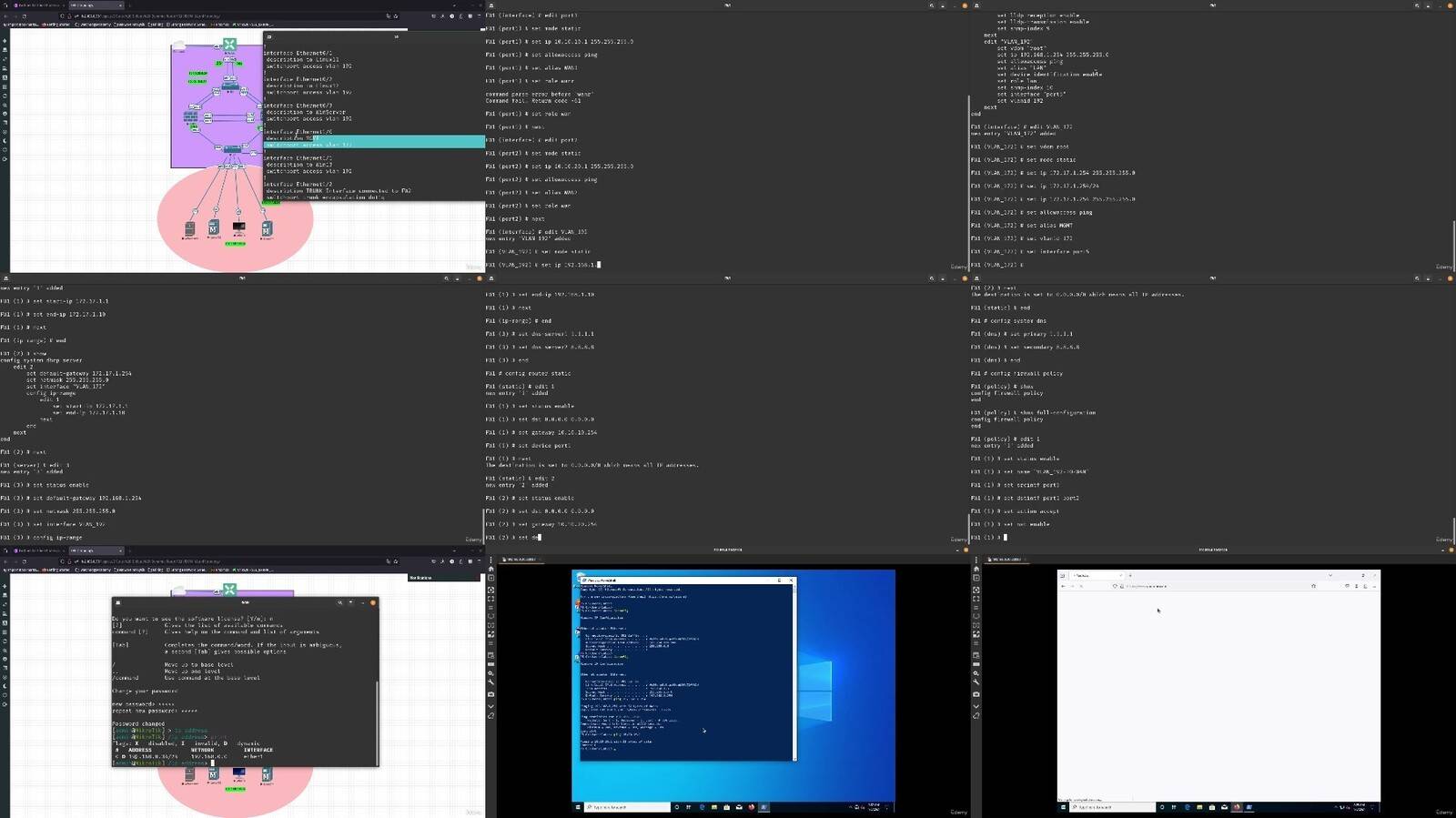Click Firefox address bar in bottom-right VM
1456x818 pixels.
coord(1215,586)
